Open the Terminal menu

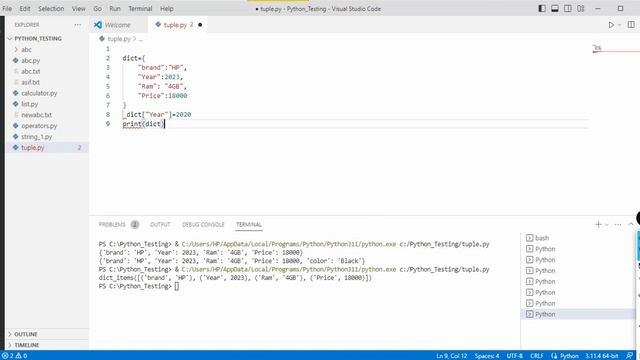click(x=140, y=9)
